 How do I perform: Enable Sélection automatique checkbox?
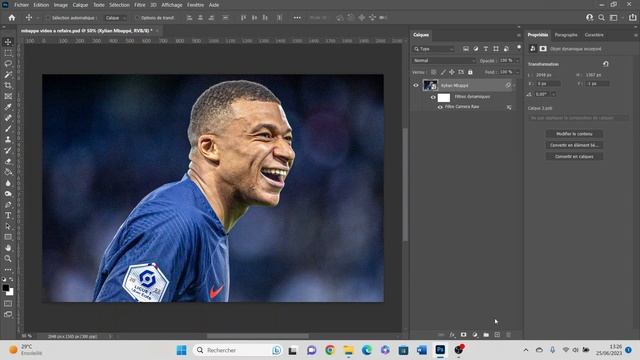47,18
